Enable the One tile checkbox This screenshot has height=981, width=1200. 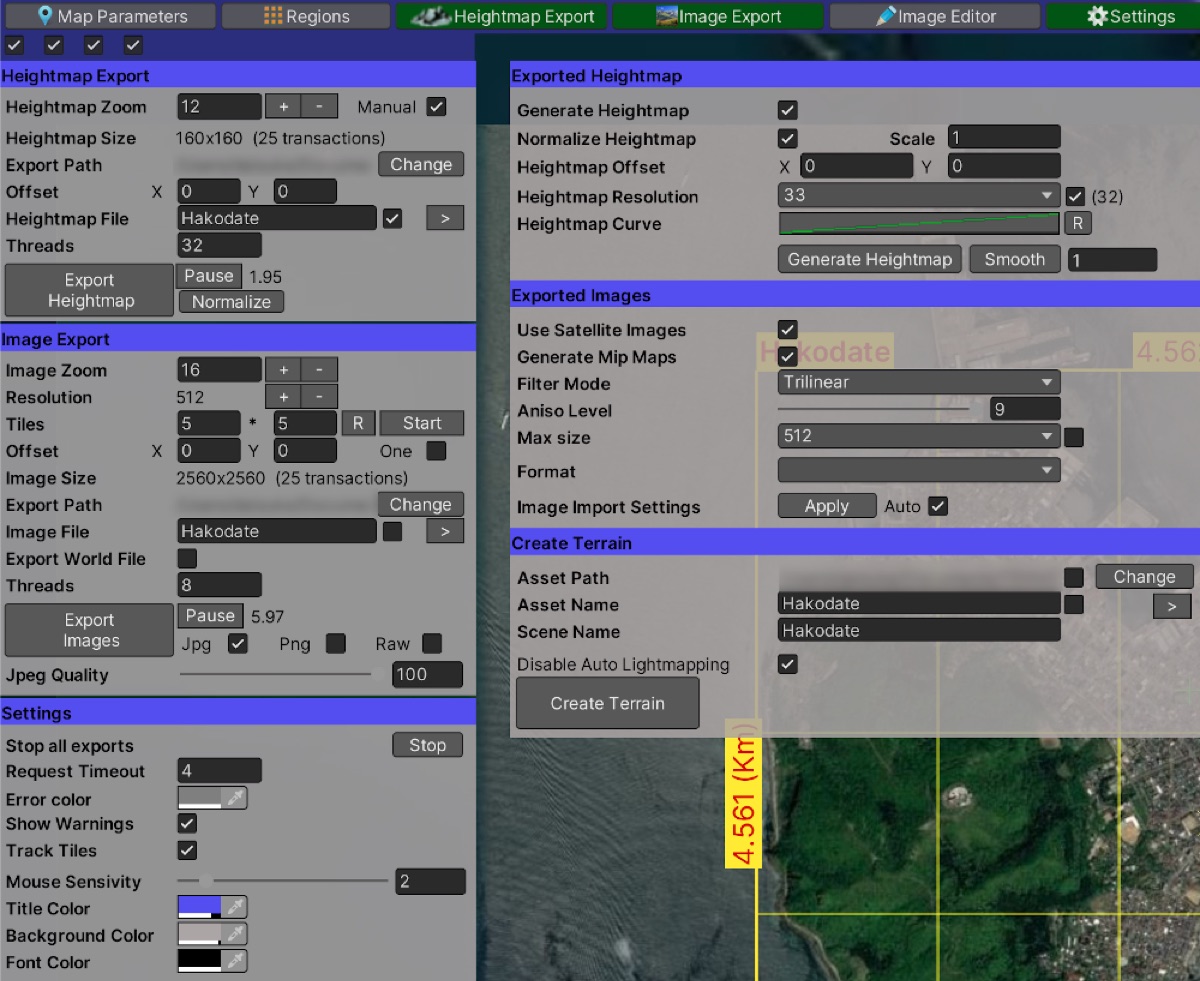436,451
